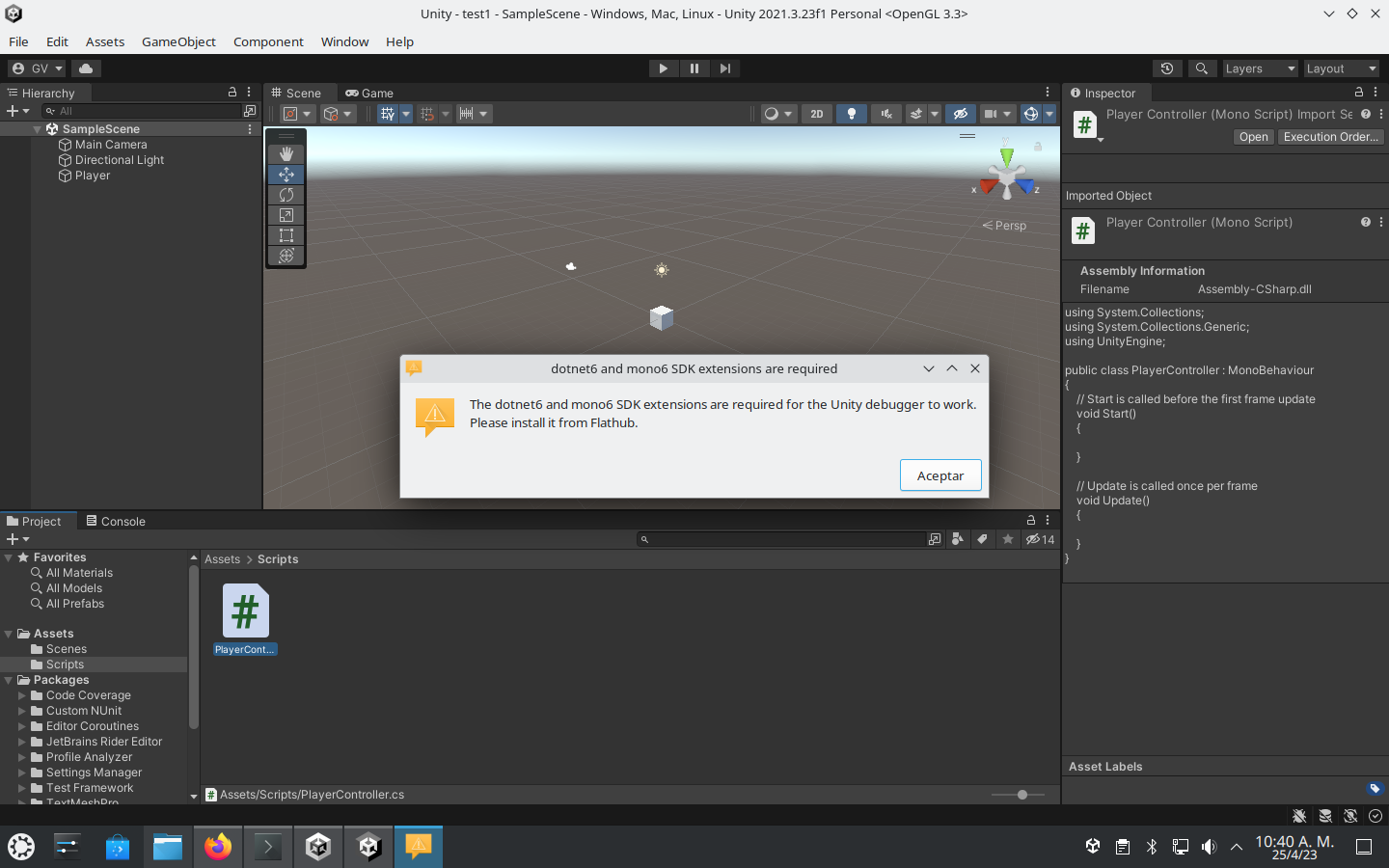Open Undo History icon
This screenshot has width=1389, height=868.
[1167, 68]
